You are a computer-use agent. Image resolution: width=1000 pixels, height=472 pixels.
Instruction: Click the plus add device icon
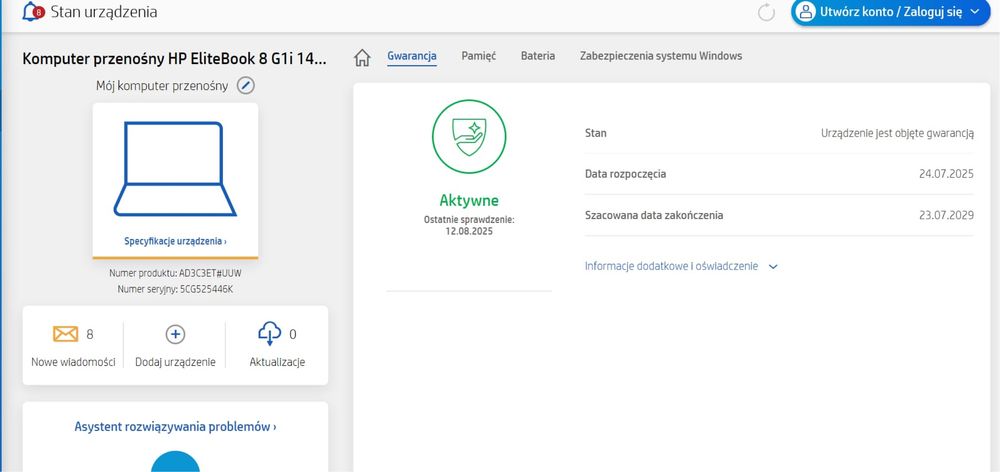[x=175, y=334]
